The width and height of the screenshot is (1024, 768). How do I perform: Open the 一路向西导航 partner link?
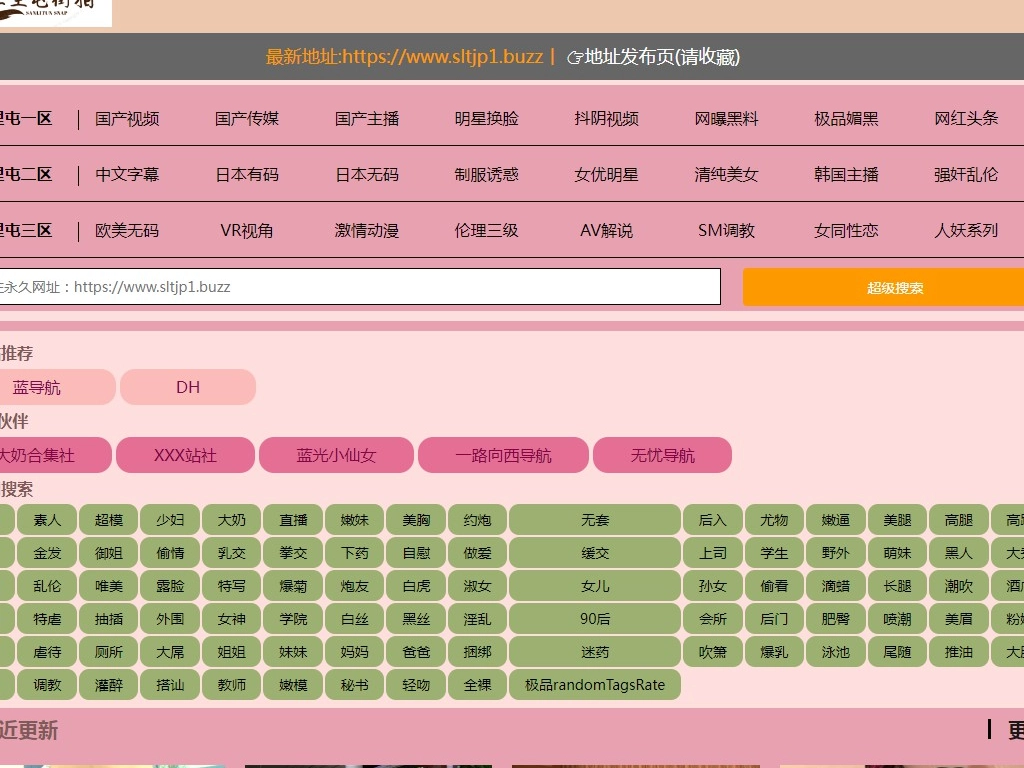(x=503, y=456)
